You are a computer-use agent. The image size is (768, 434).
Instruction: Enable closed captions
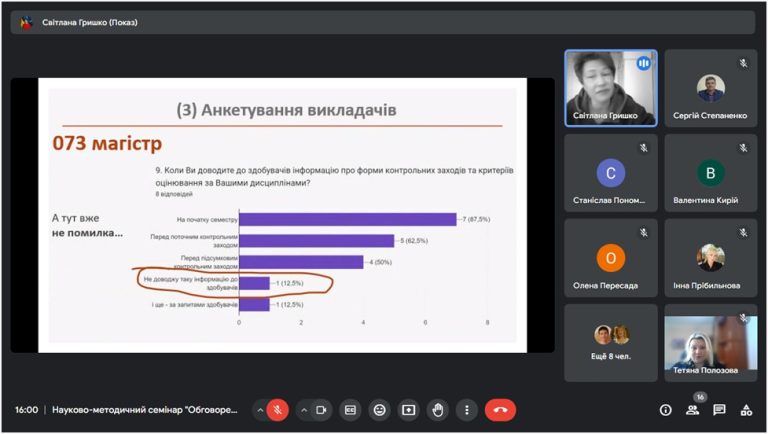[x=350, y=410]
